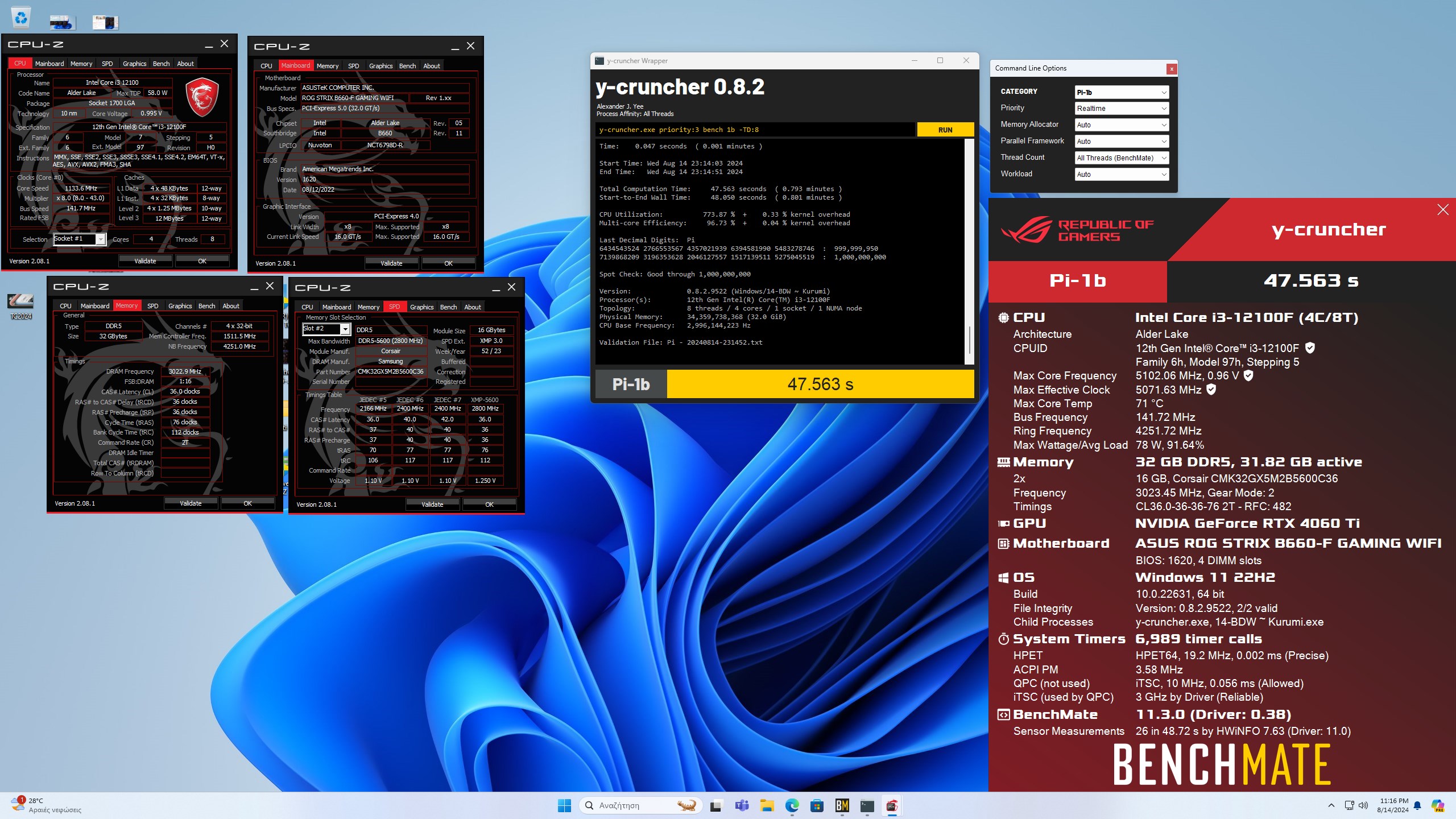The height and width of the screenshot is (819, 1456).
Task: Open Microsoft Edge from the taskbar
Action: [x=792, y=805]
